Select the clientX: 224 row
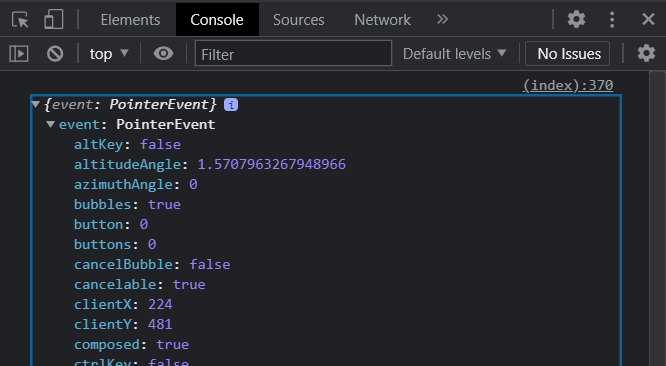 tap(123, 304)
